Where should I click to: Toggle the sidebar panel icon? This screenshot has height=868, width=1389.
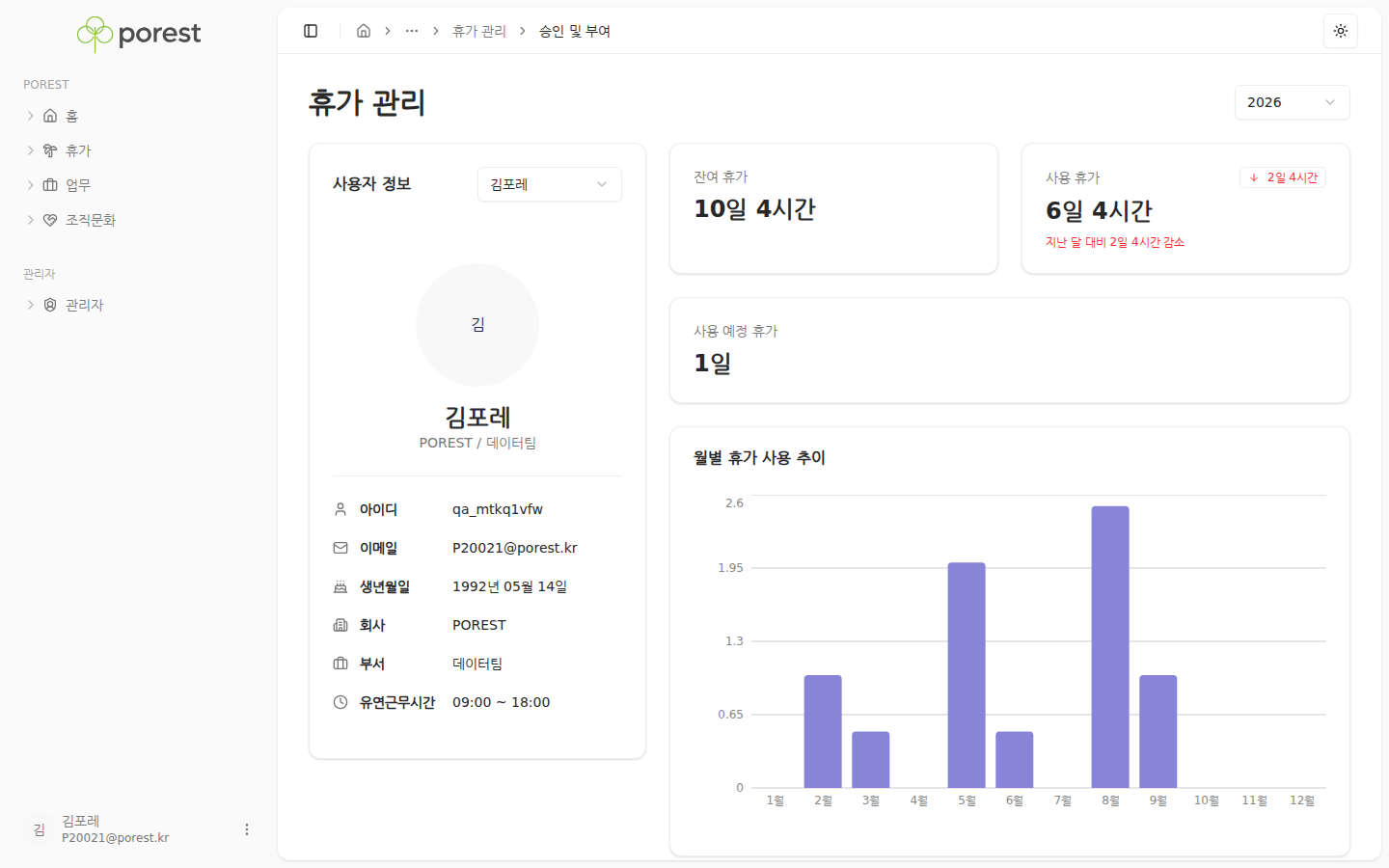click(311, 31)
